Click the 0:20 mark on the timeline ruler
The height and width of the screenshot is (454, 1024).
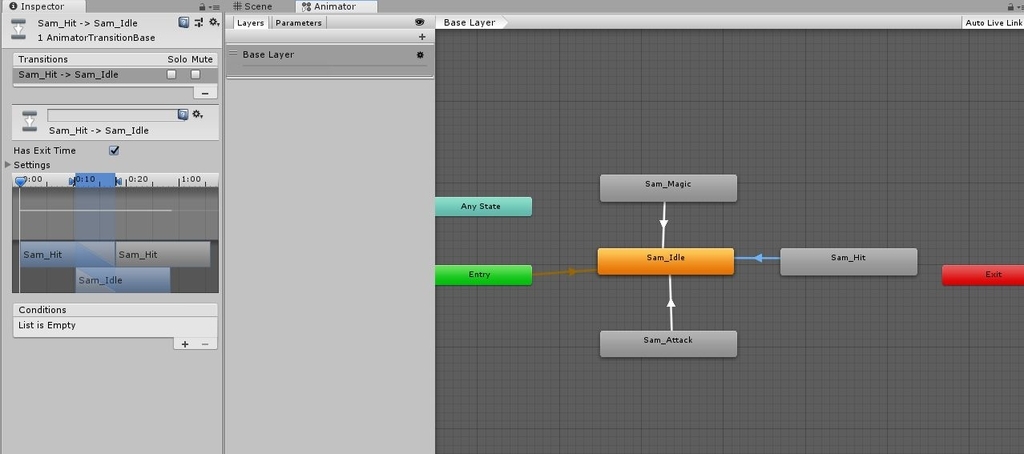point(138,179)
